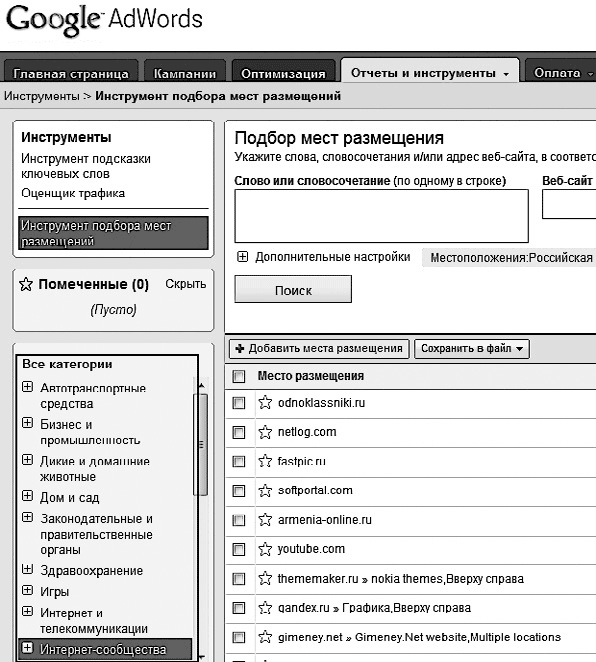Switch to the Оптимизация tab
Screen dimensions: 596x662
coord(283,73)
